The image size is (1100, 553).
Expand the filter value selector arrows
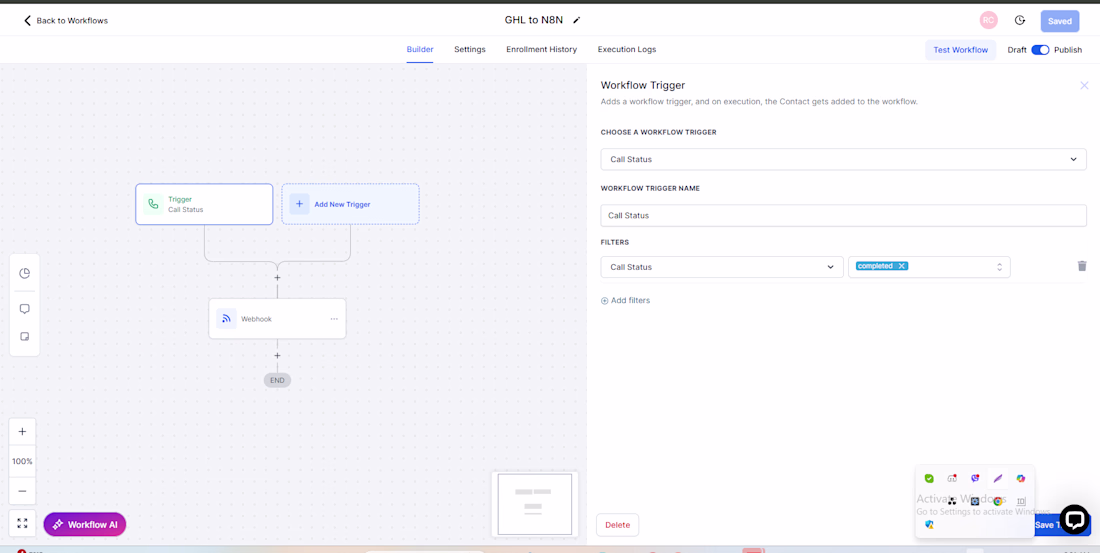999,267
